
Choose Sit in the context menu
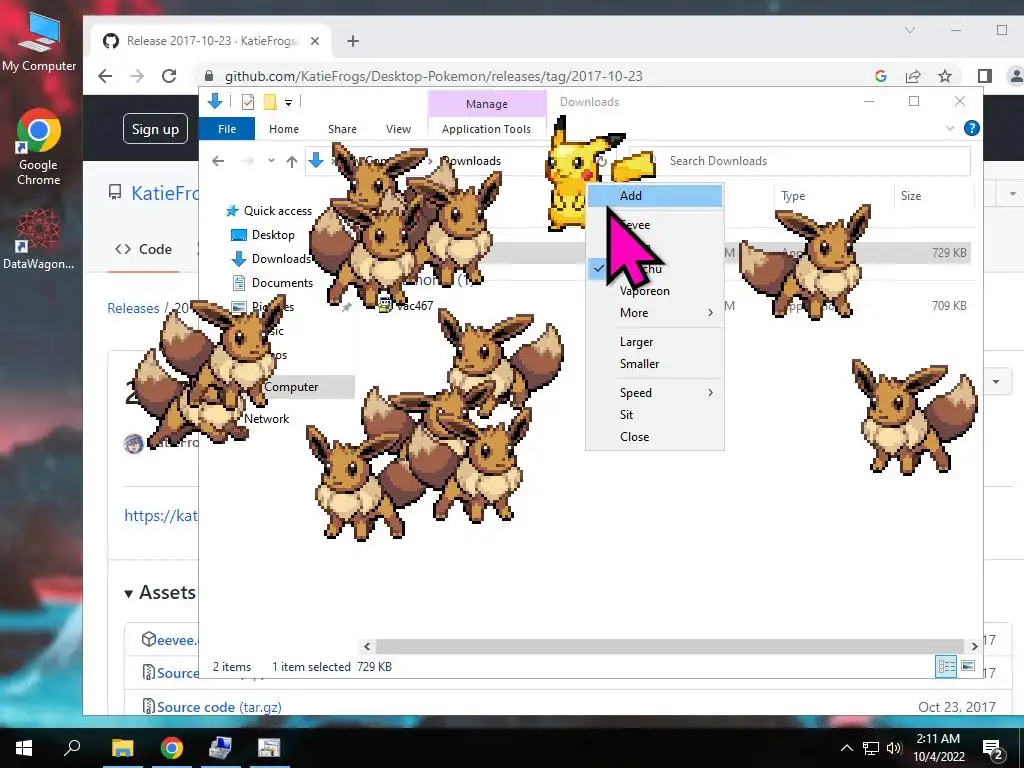[x=654, y=415]
